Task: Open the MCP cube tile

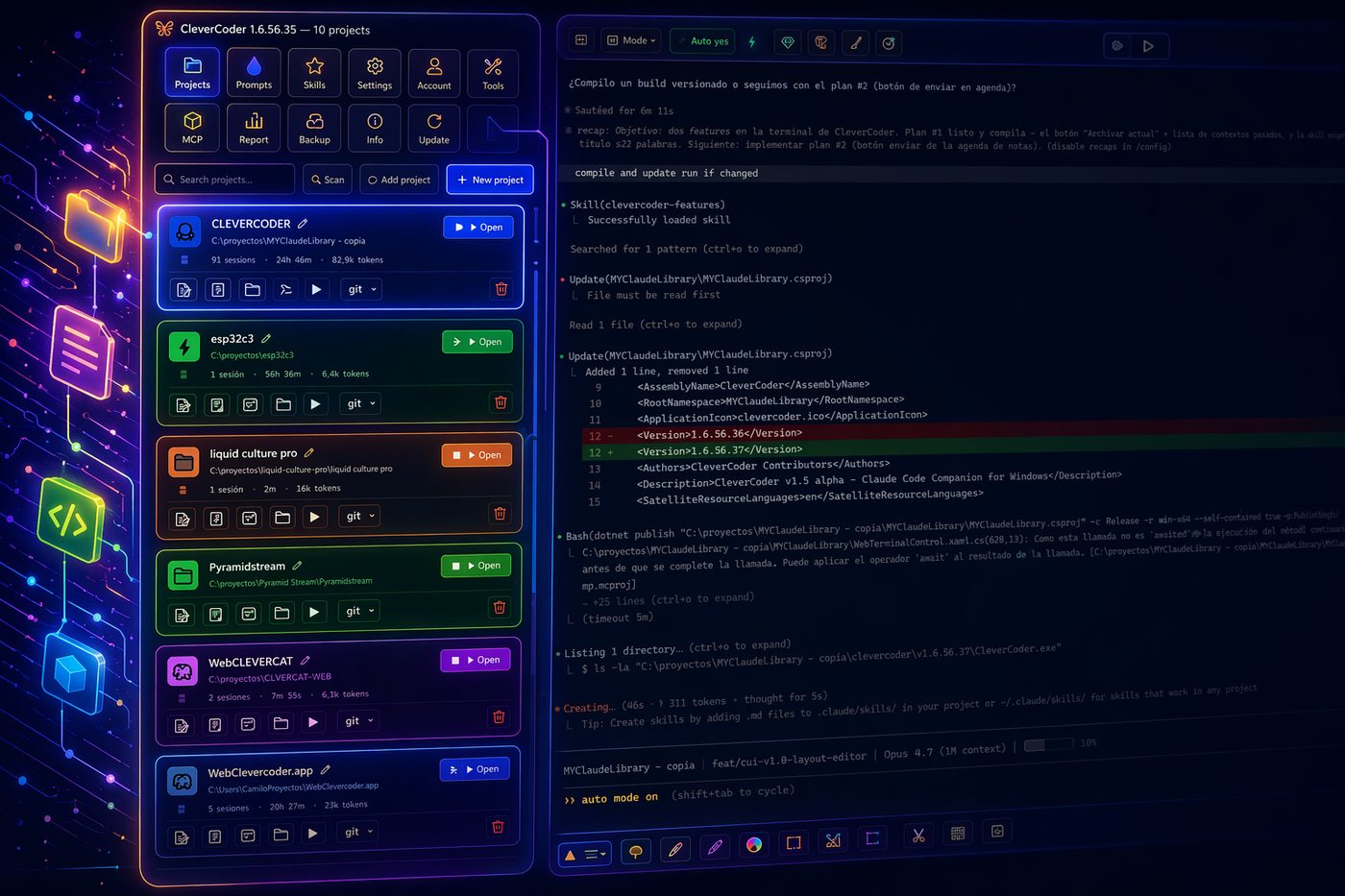Action: pyautogui.click(x=192, y=128)
